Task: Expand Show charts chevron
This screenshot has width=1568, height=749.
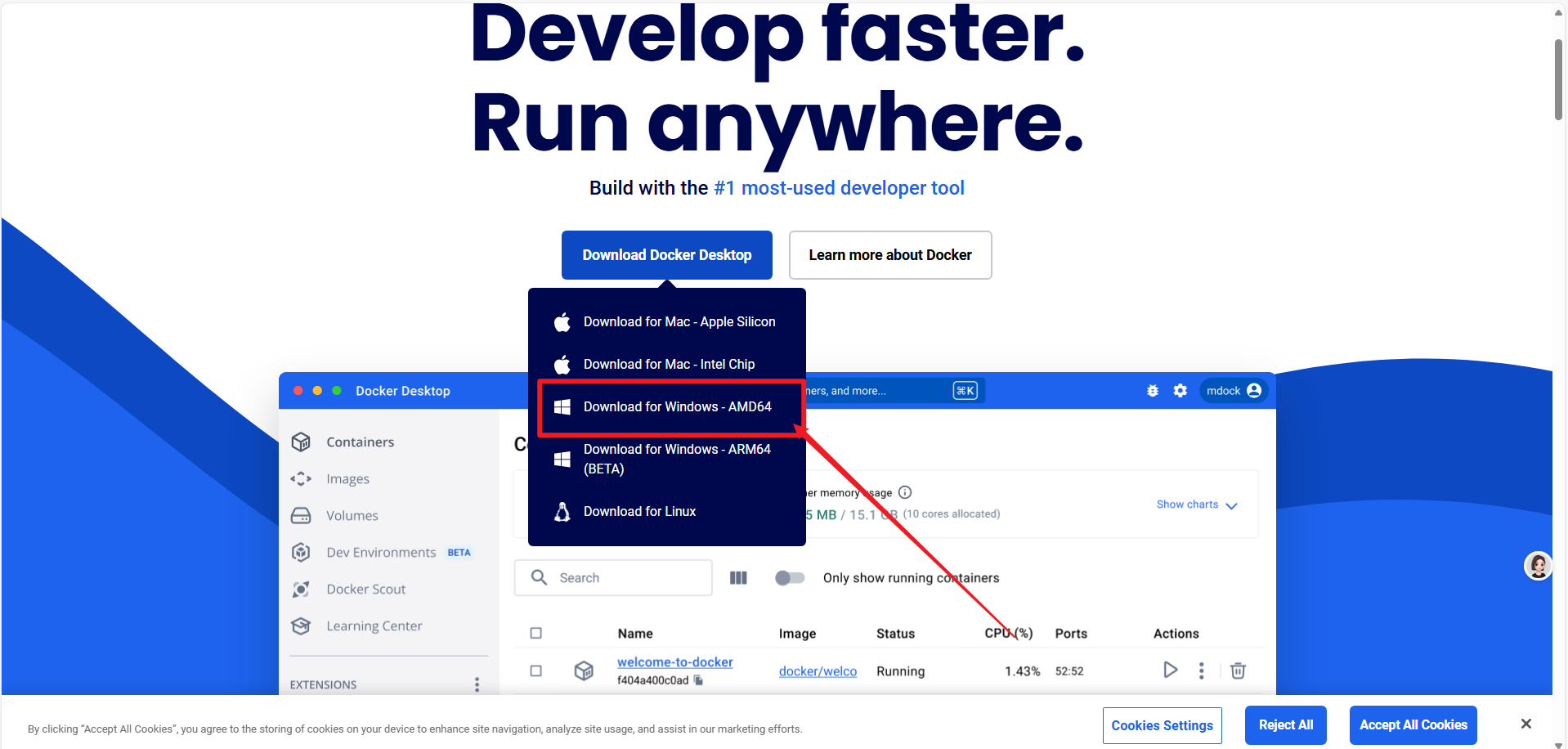Action: 1231,505
